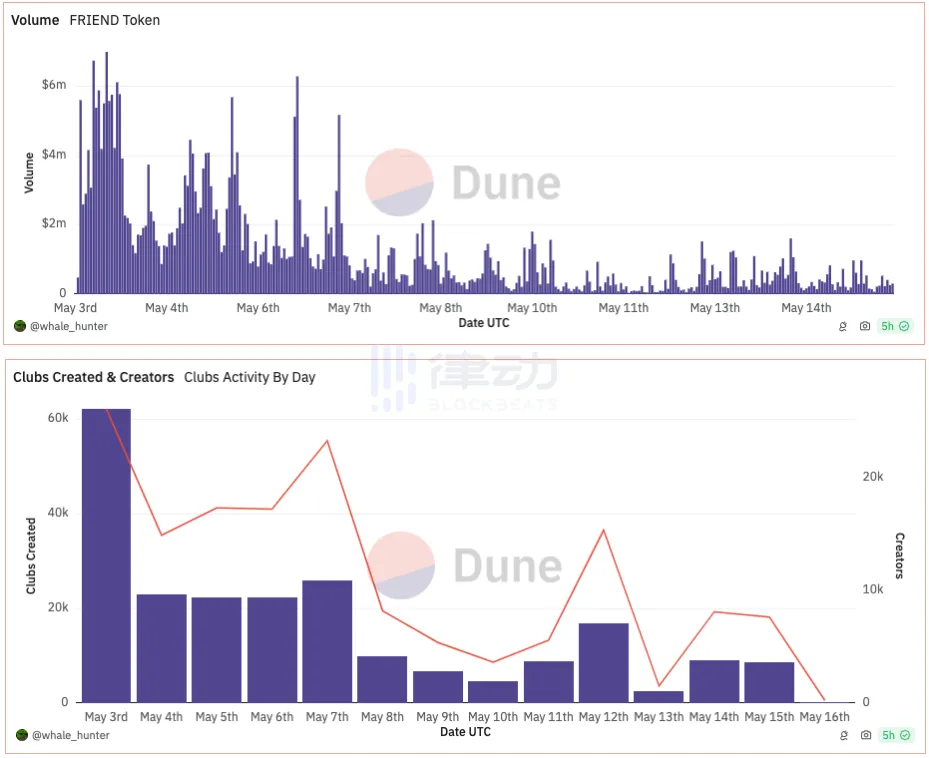Open the Volume chart title

[35, 20]
